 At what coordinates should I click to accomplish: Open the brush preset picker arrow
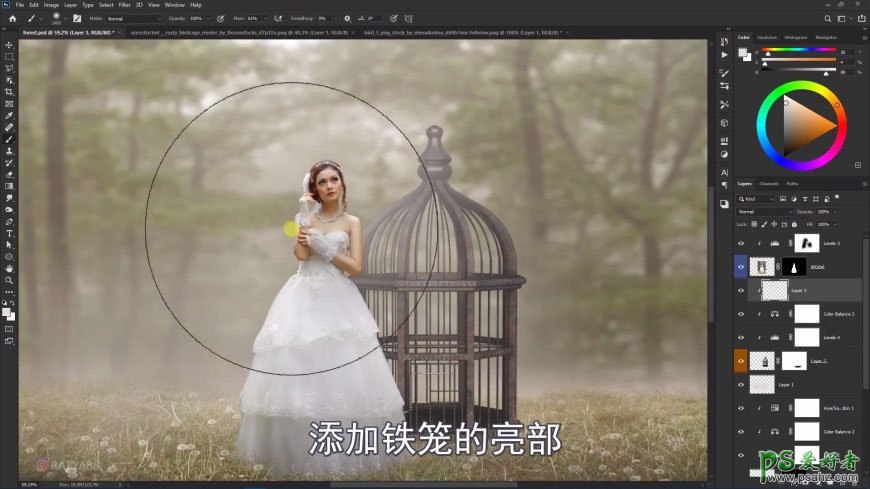(65, 19)
